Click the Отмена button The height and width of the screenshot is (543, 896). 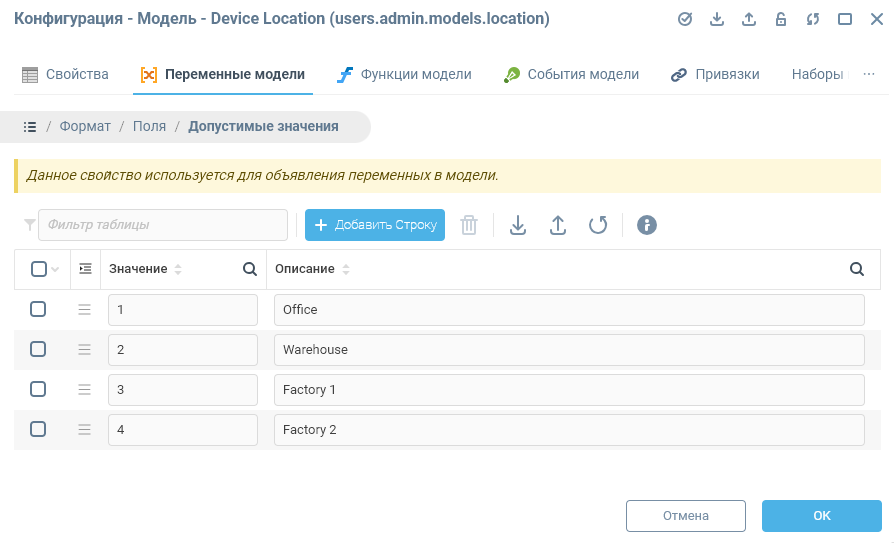coord(685,516)
